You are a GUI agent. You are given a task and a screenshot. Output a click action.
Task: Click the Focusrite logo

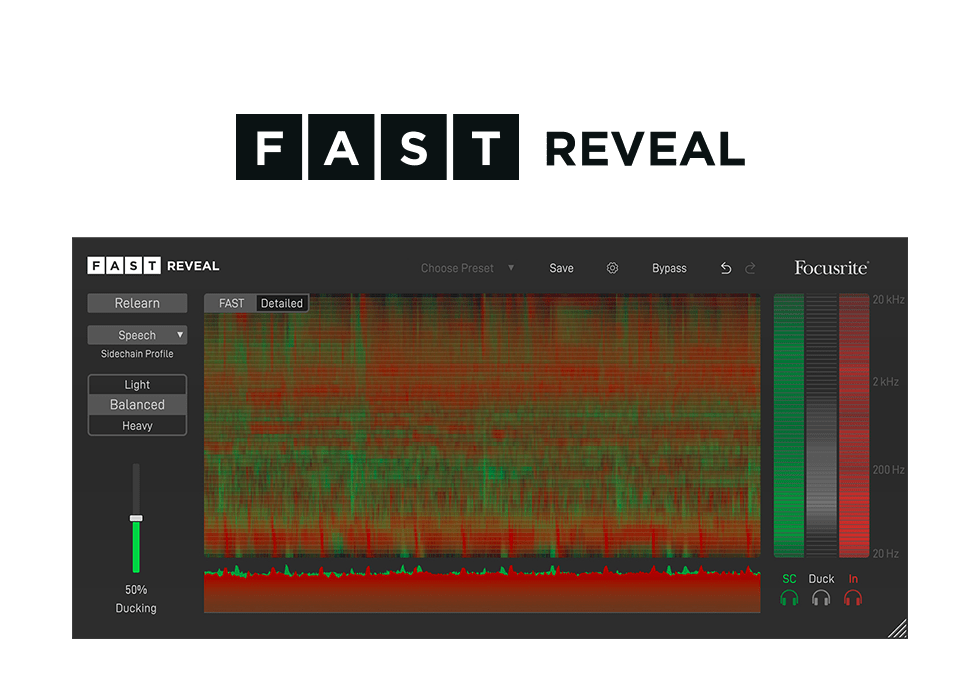(x=831, y=268)
